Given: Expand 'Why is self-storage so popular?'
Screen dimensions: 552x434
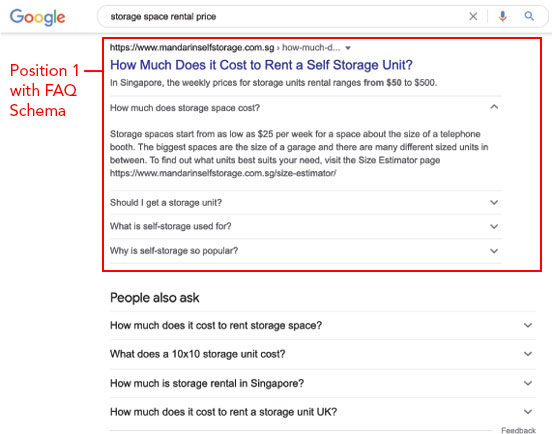Looking at the screenshot, I should 306,251.
